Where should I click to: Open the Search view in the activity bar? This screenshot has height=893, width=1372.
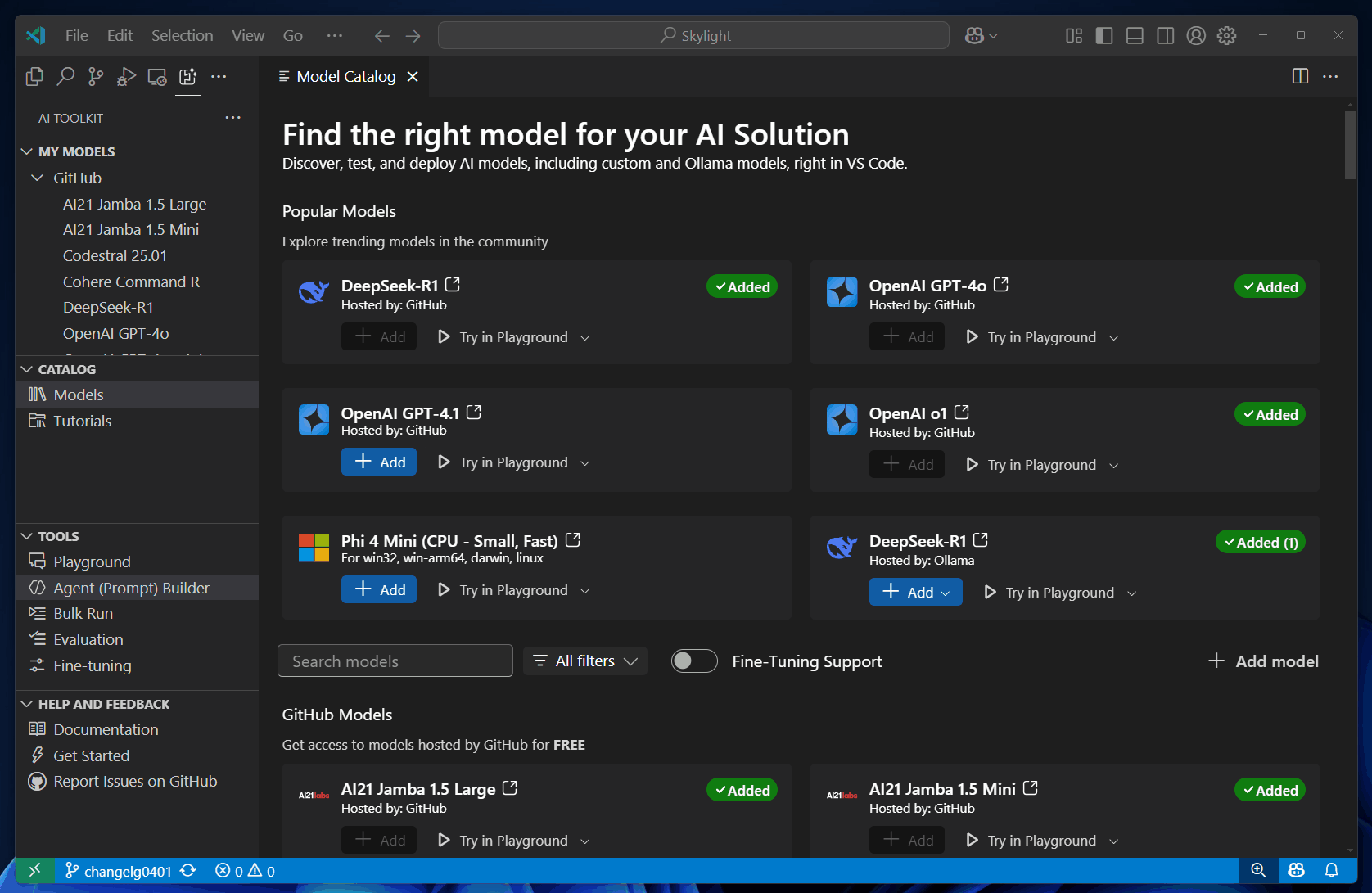pyautogui.click(x=65, y=76)
